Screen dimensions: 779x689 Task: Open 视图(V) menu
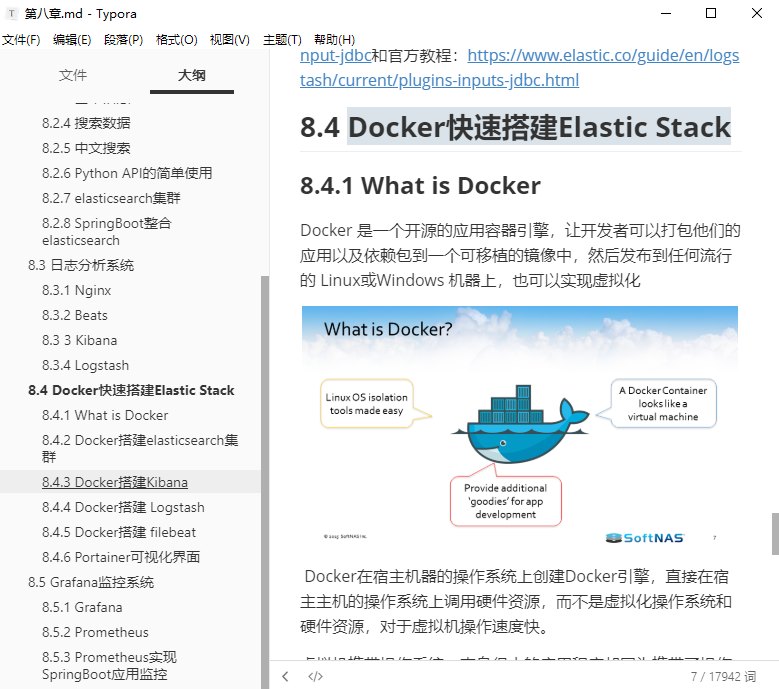coord(230,40)
